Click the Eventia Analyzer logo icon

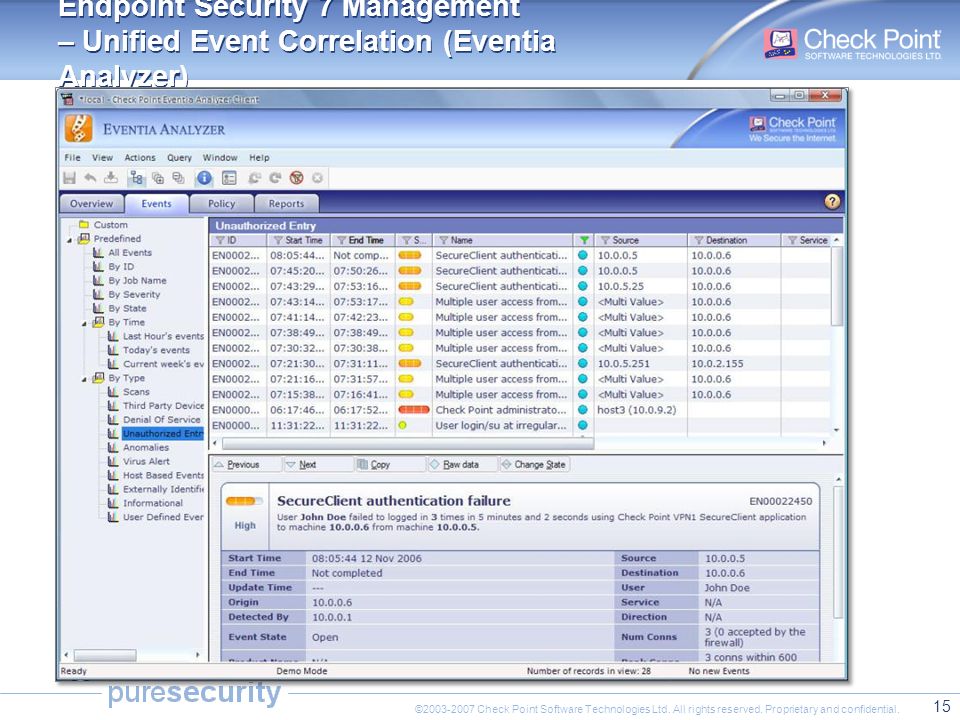tap(78, 129)
